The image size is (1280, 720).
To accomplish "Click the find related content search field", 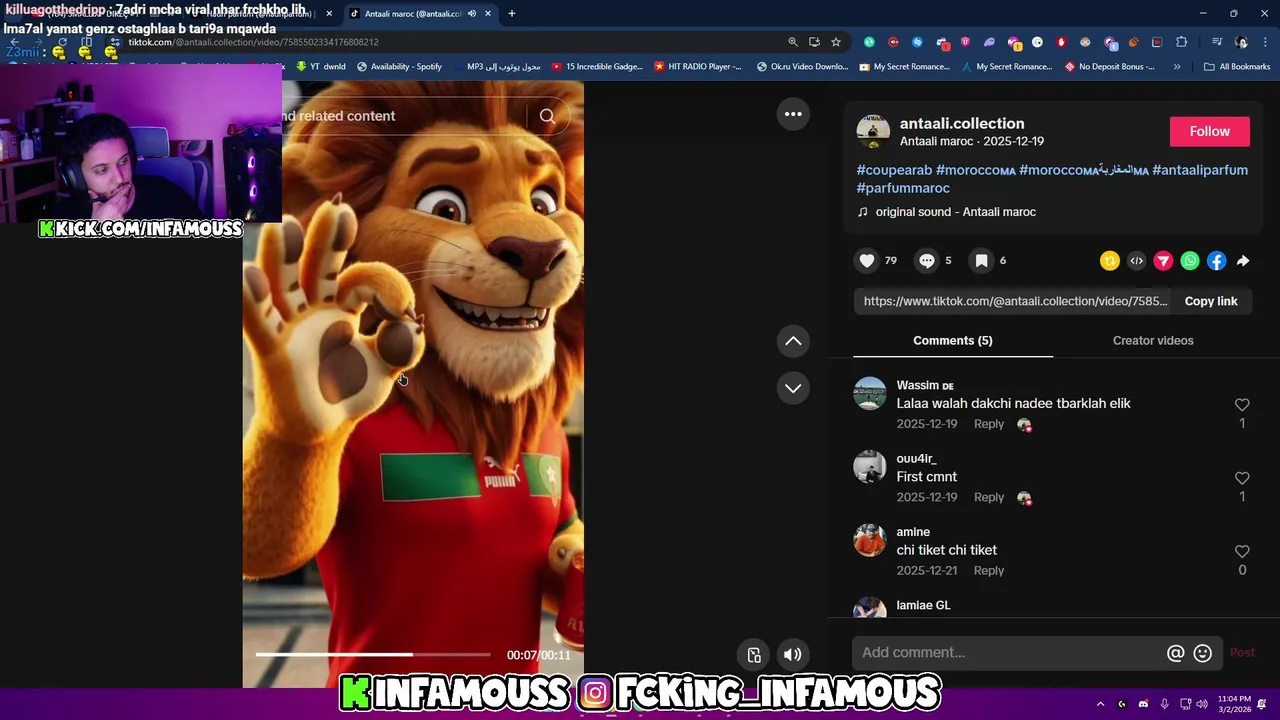I will [x=400, y=116].
